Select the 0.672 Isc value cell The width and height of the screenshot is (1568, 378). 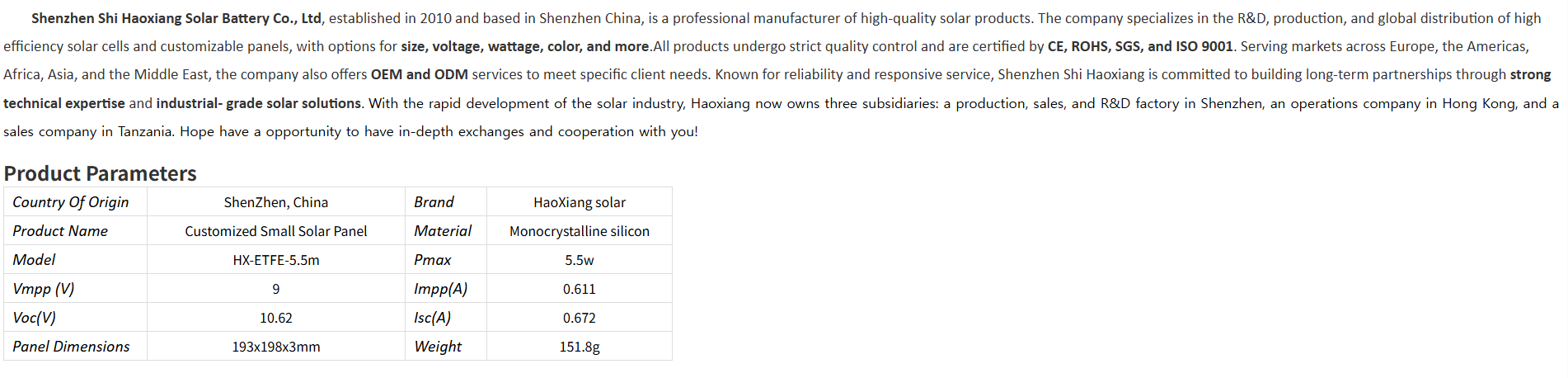coord(579,318)
